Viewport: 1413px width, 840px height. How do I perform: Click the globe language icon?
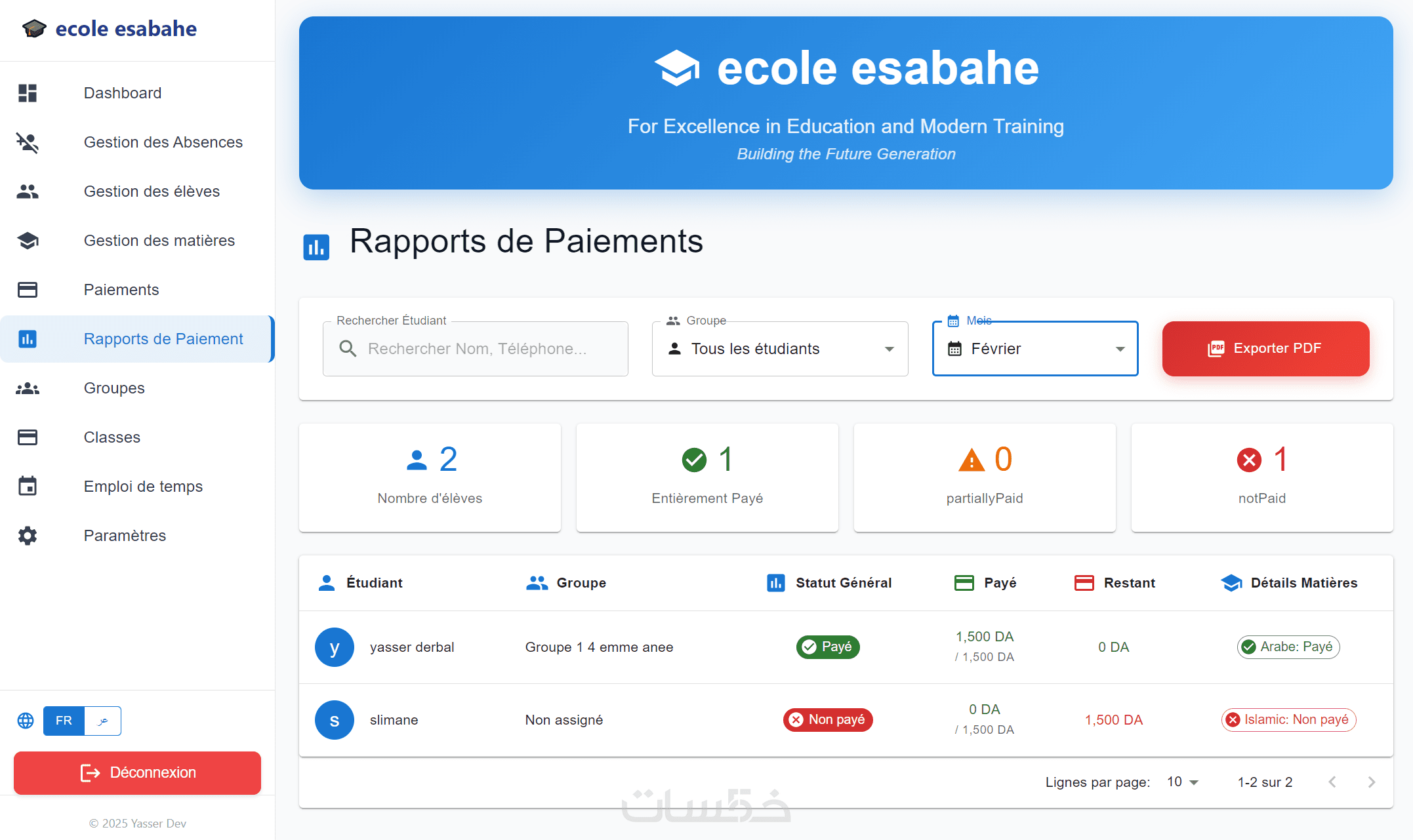[x=26, y=721]
